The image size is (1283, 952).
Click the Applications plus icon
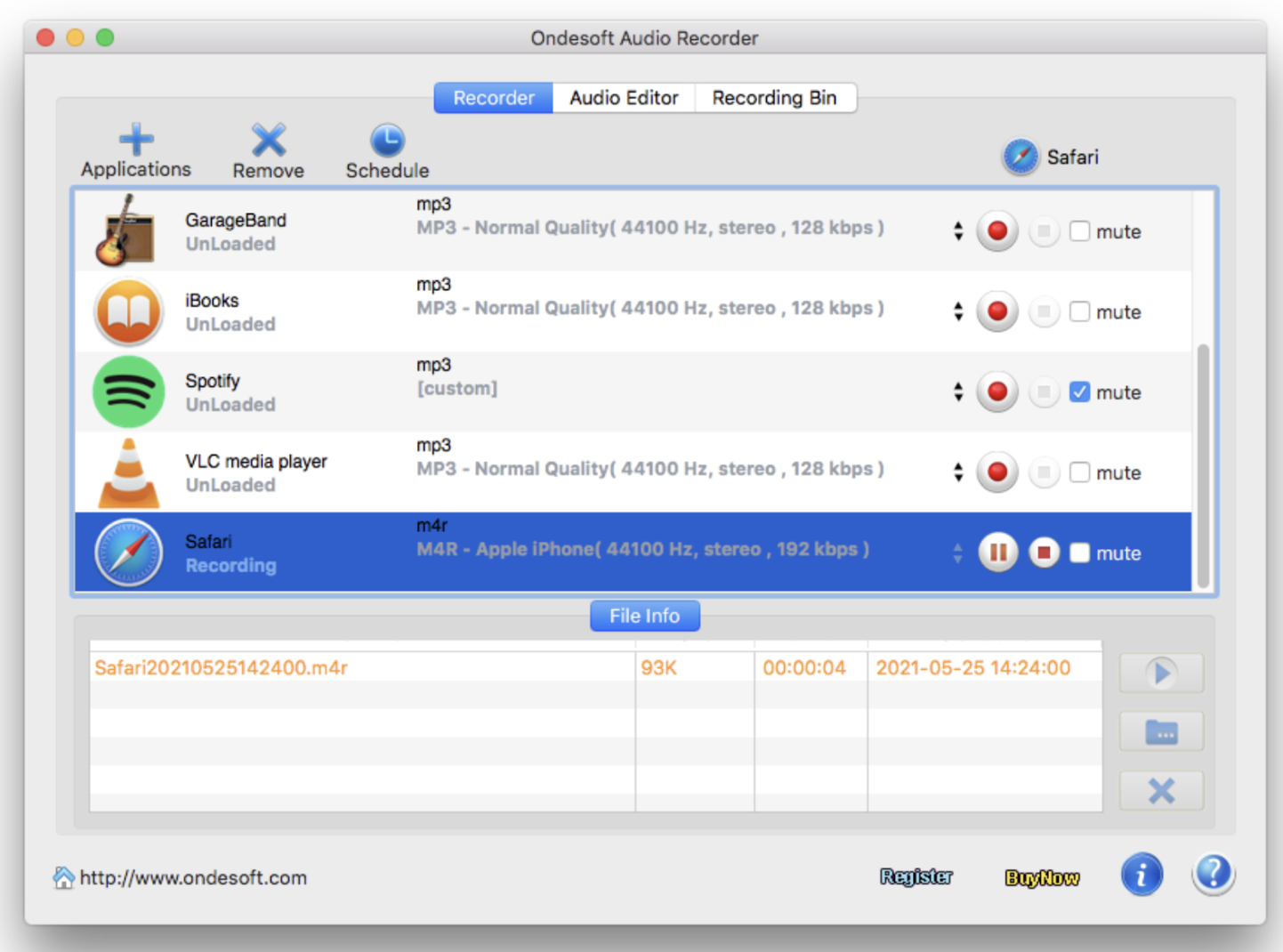coord(136,139)
